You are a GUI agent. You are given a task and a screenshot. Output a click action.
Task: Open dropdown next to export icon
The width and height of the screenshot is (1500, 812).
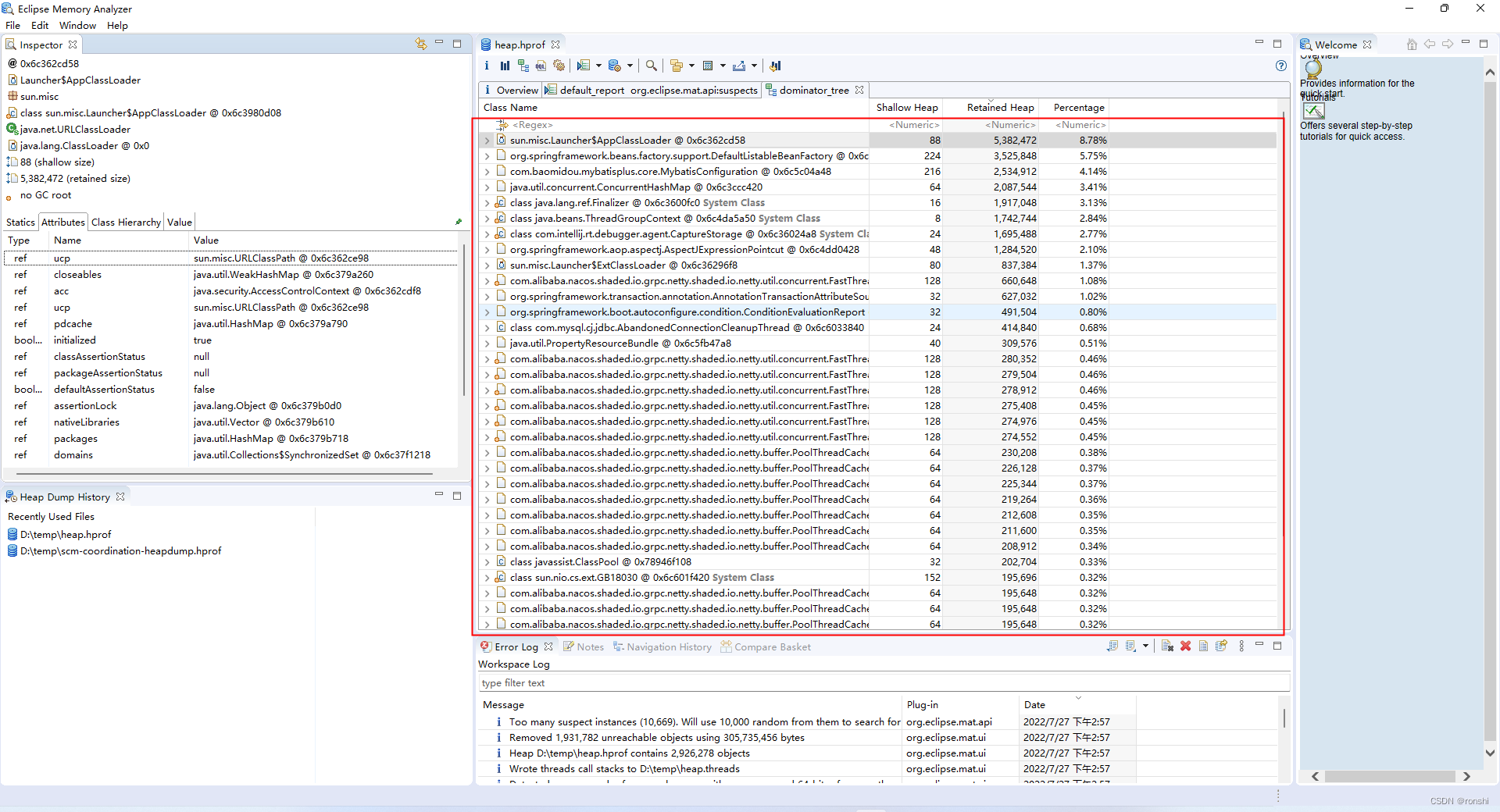pos(754,66)
